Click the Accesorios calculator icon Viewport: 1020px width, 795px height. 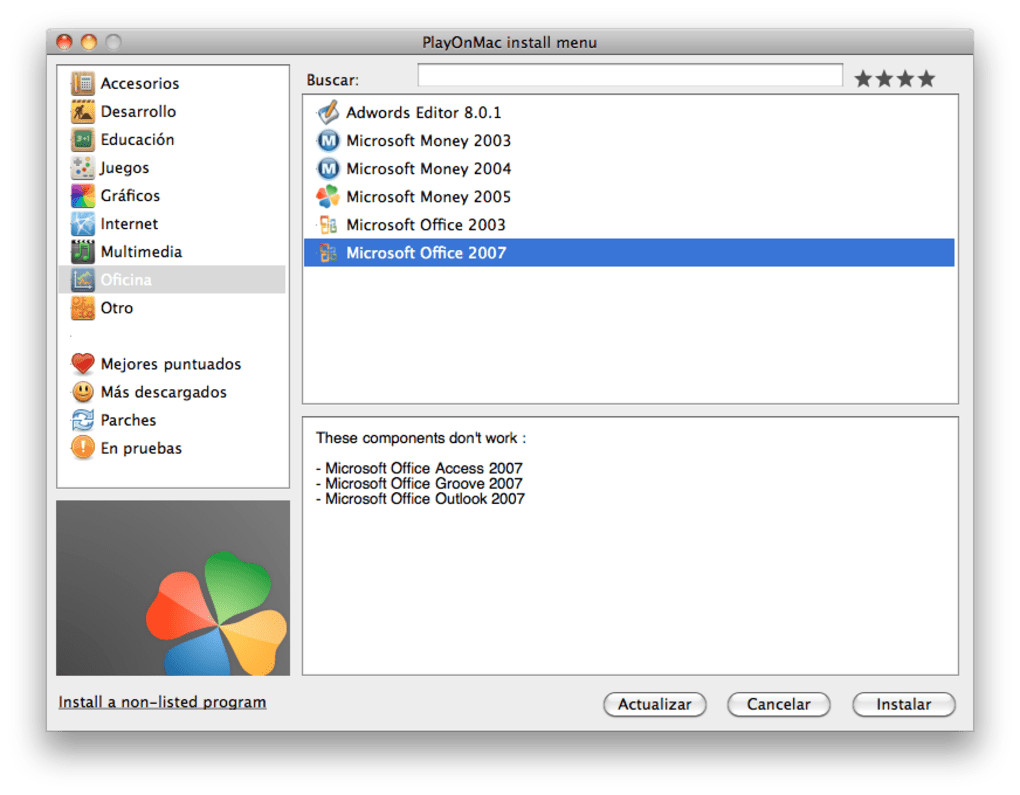pyautogui.click(x=83, y=83)
